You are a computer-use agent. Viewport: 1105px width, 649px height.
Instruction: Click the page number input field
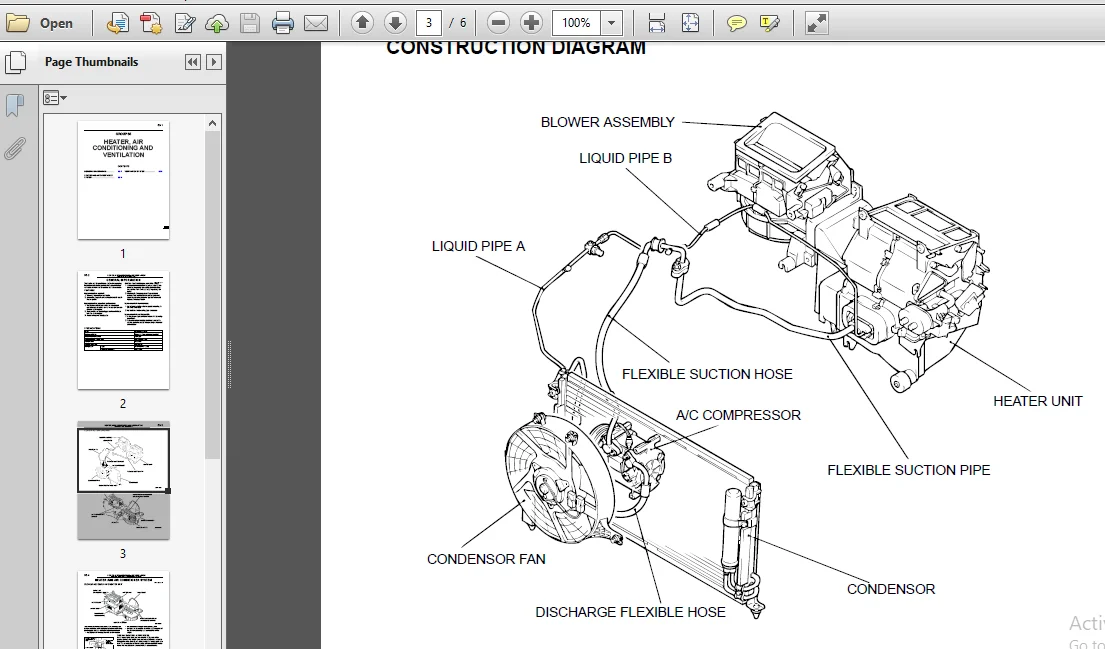tap(428, 23)
